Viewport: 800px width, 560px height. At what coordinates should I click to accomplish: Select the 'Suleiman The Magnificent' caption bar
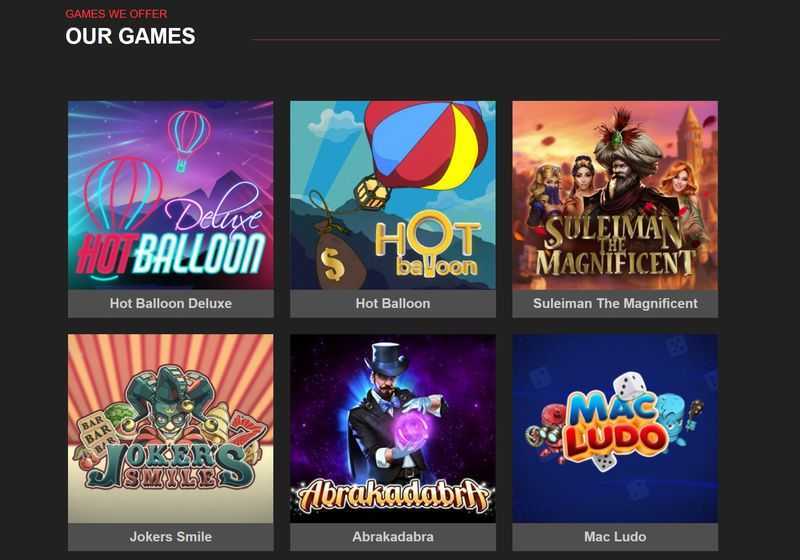615,303
